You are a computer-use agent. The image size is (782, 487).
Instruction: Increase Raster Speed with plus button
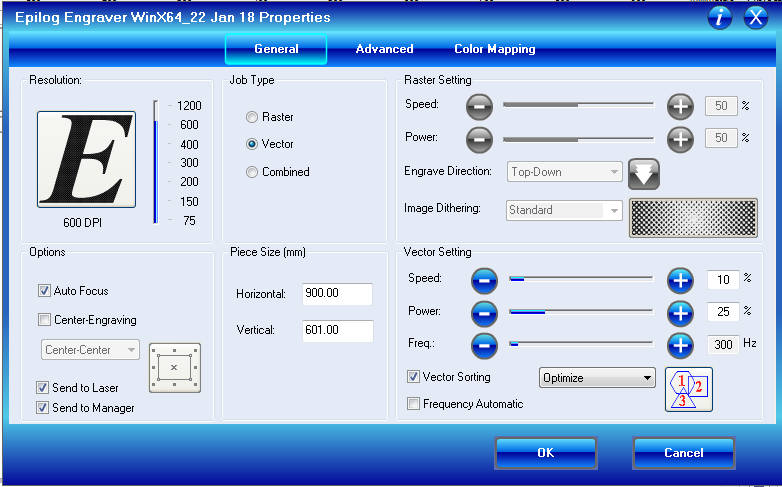pyautogui.click(x=680, y=106)
